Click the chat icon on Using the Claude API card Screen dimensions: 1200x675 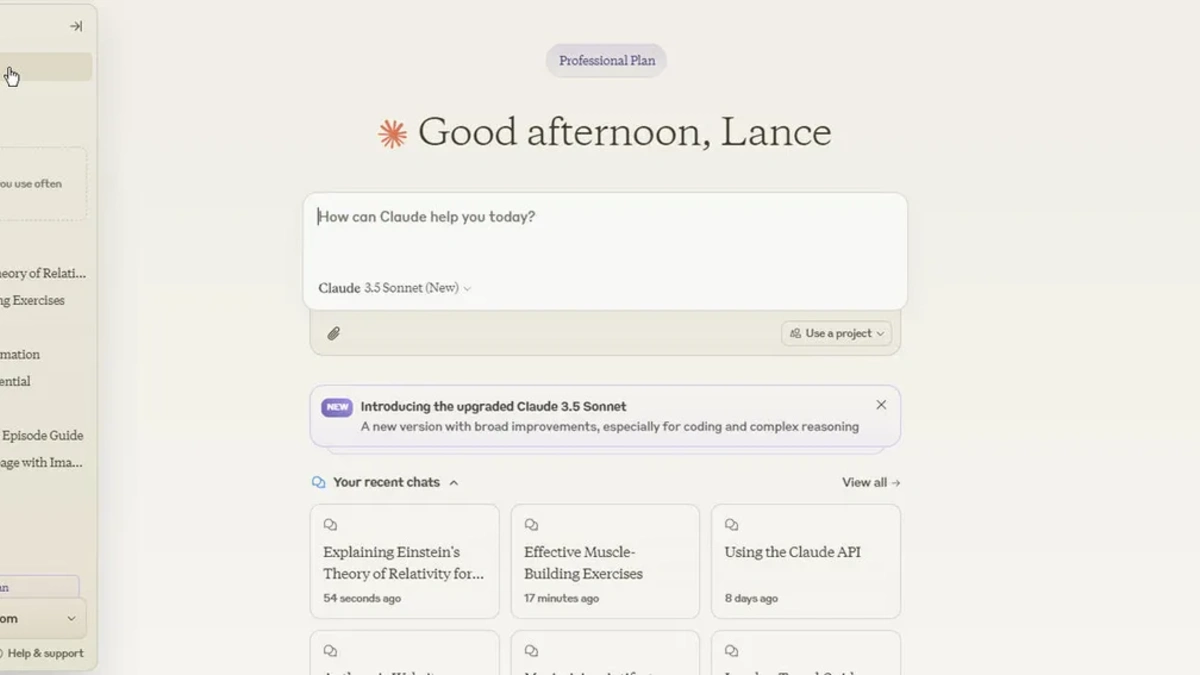731,523
